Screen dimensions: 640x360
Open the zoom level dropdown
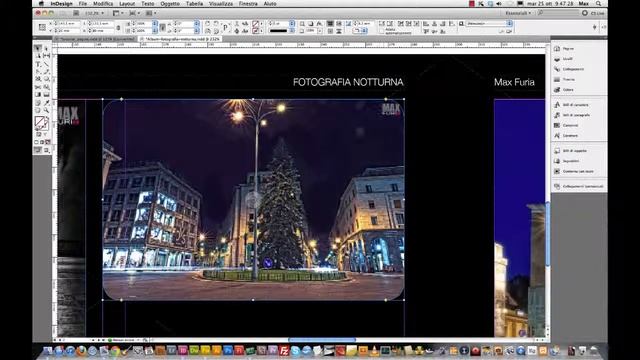click(x=95, y=13)
